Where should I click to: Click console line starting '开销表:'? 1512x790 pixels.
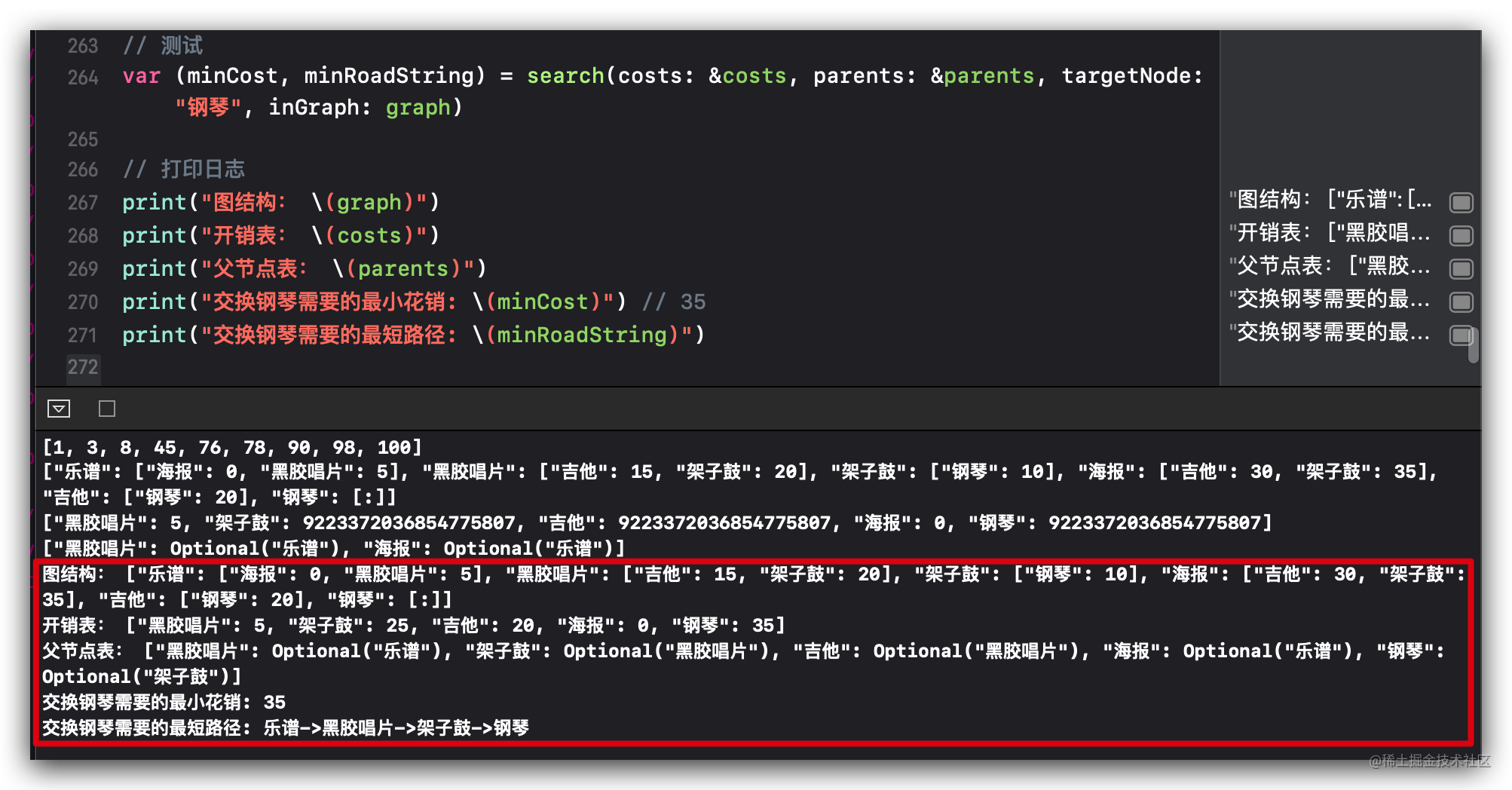click(414, 625)
